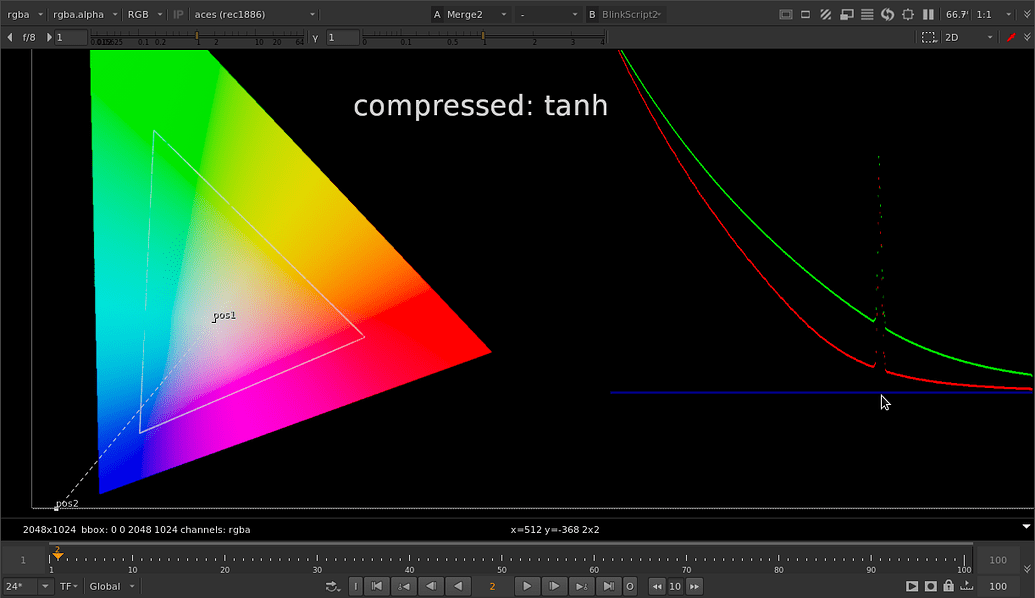The image size is (1035, 598).
Task: Pause viewer updates
Action: pos(929,14)
